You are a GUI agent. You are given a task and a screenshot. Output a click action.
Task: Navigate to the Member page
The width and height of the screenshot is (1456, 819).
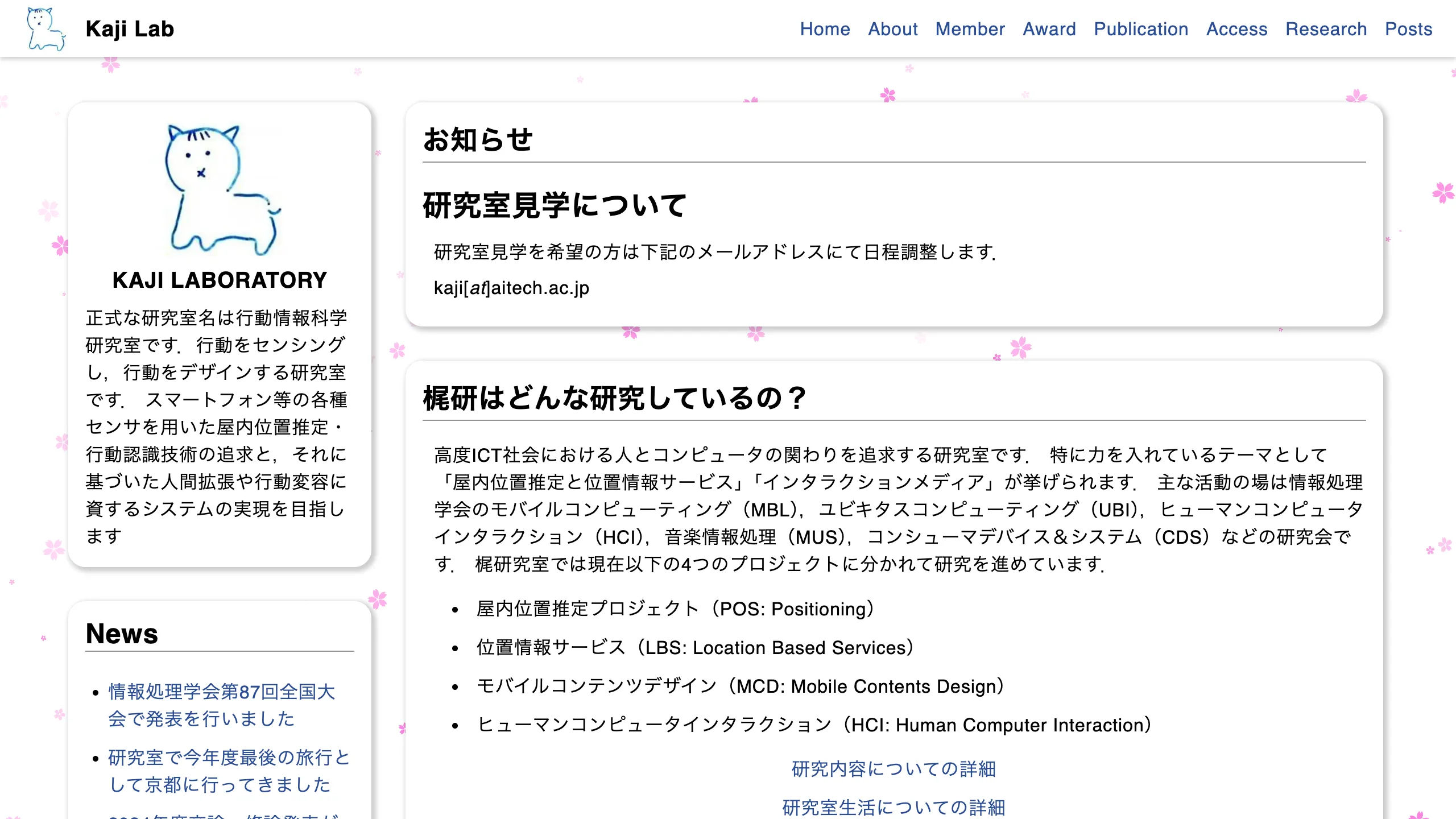969,29
